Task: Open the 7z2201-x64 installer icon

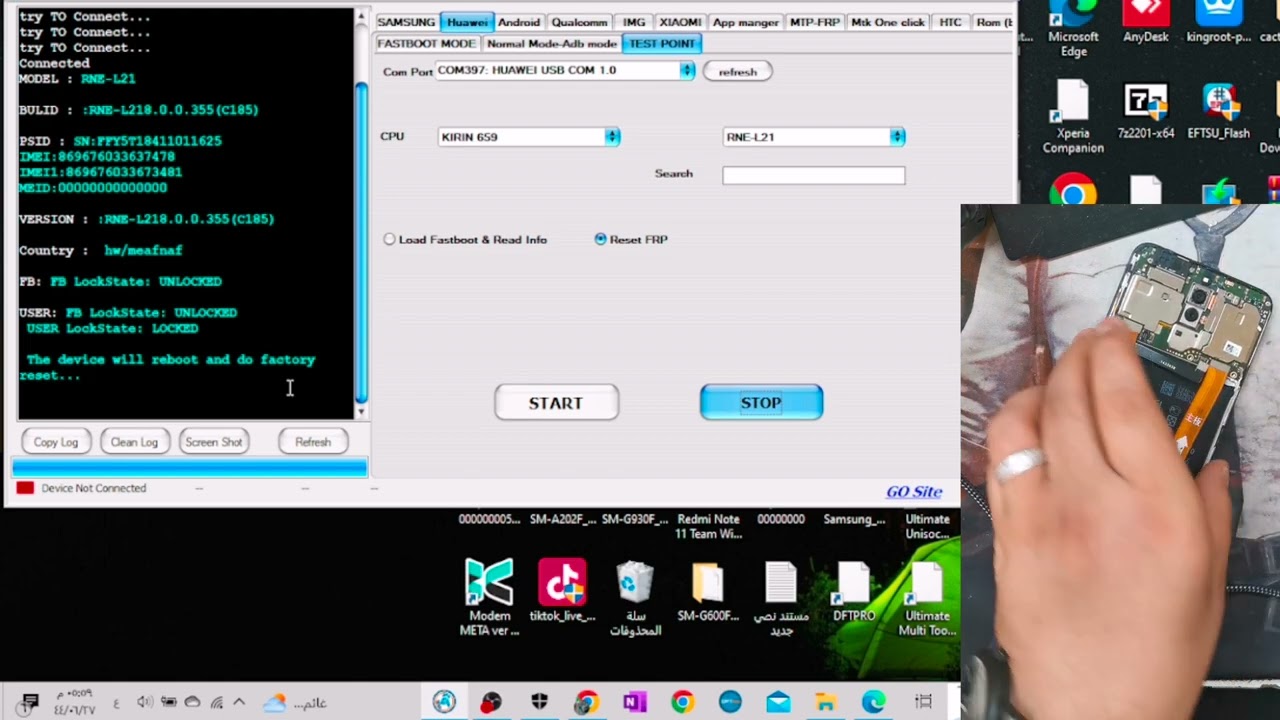Action: (x=1146, y=111)
